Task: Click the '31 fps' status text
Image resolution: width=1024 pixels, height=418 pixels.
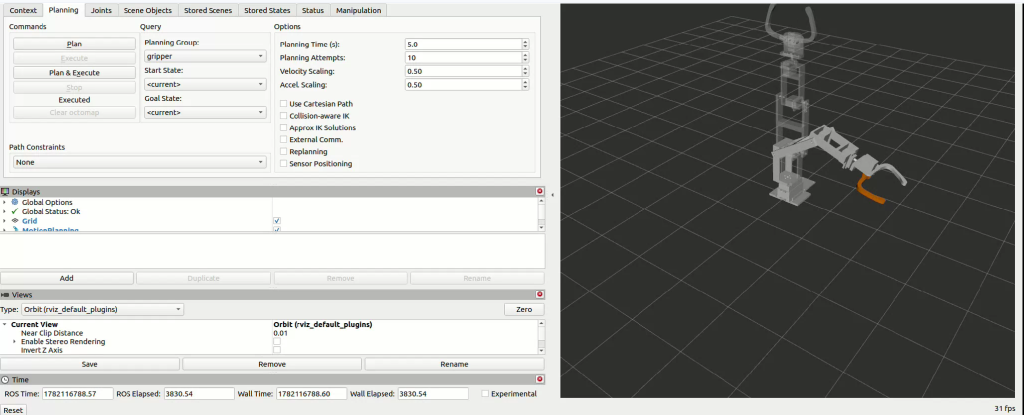Action: click(x=1006, y=408)
